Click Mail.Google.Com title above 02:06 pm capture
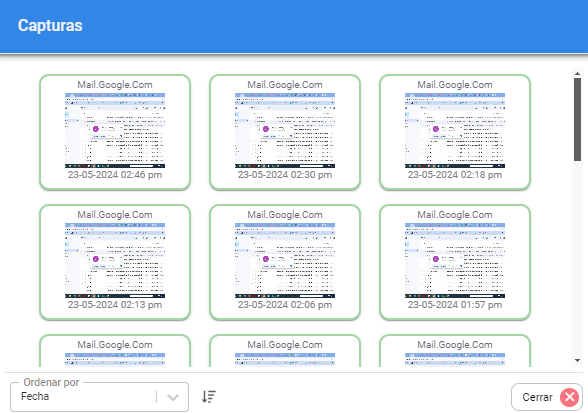The height and width of the screenshot is (413, 588). click(285, 215)
